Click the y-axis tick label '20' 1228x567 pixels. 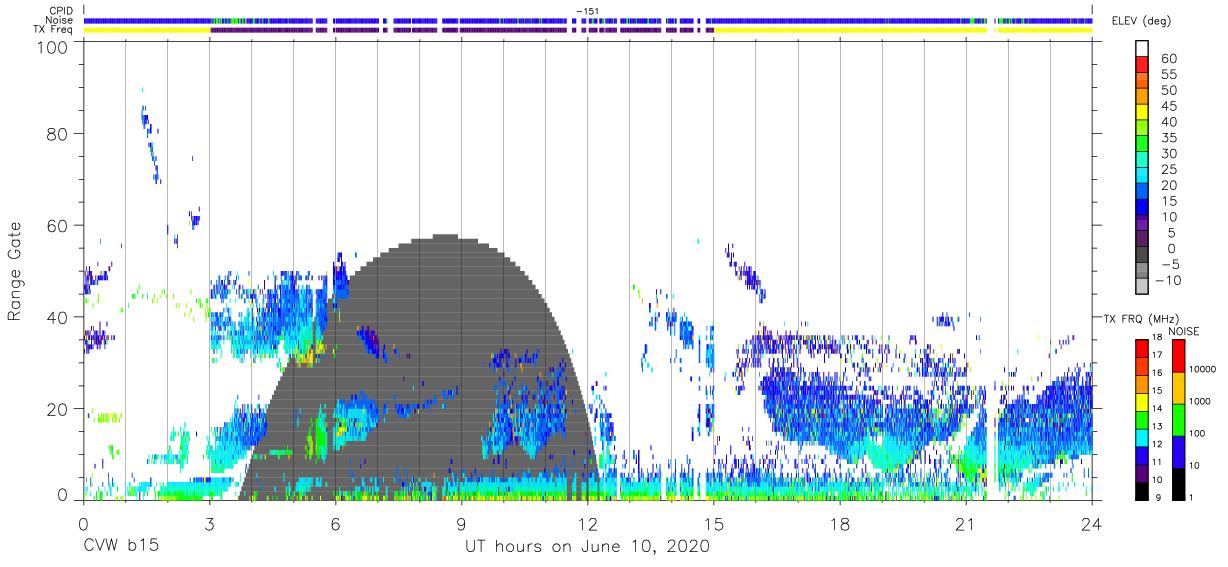tap(56, 409)
